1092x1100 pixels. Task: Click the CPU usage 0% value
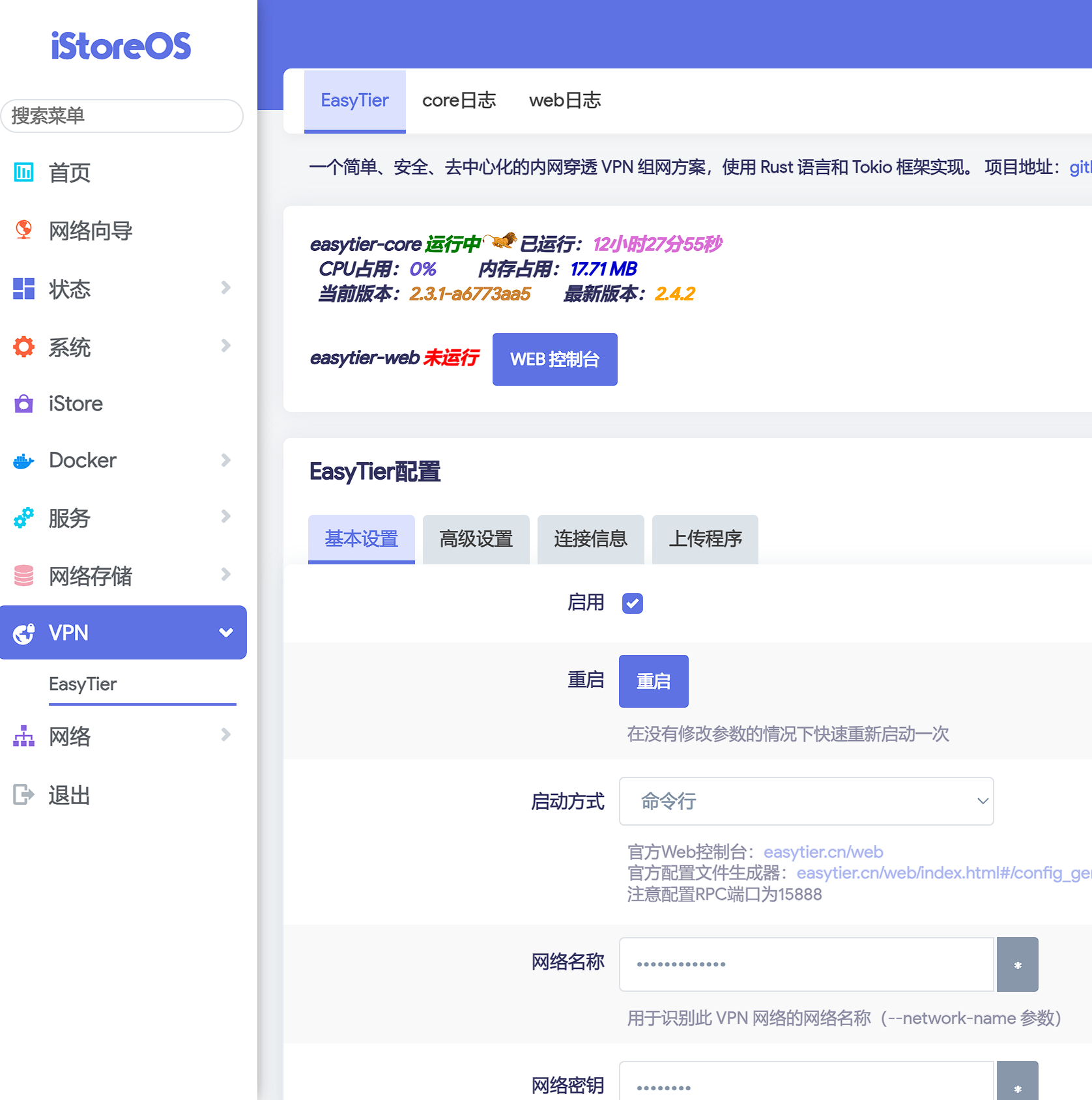pyautogui.click(x=423, y=269)
